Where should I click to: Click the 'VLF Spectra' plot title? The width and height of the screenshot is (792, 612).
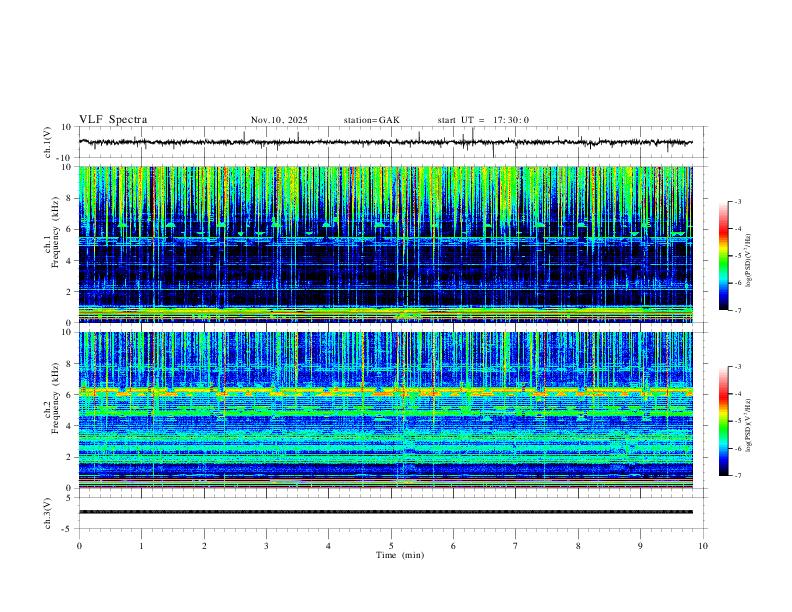(113, 120)
